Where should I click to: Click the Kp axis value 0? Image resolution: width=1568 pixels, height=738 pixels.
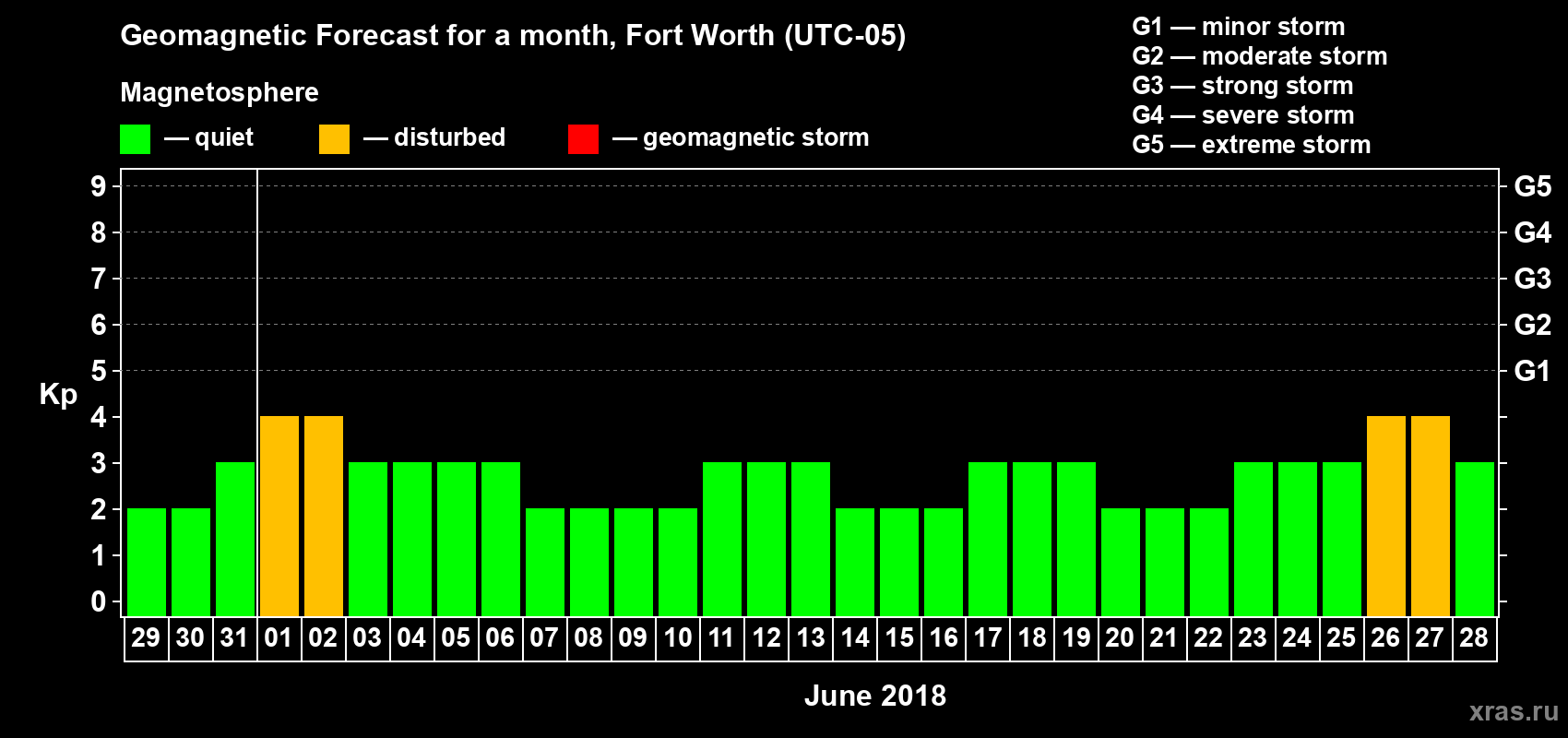point(99,601)
